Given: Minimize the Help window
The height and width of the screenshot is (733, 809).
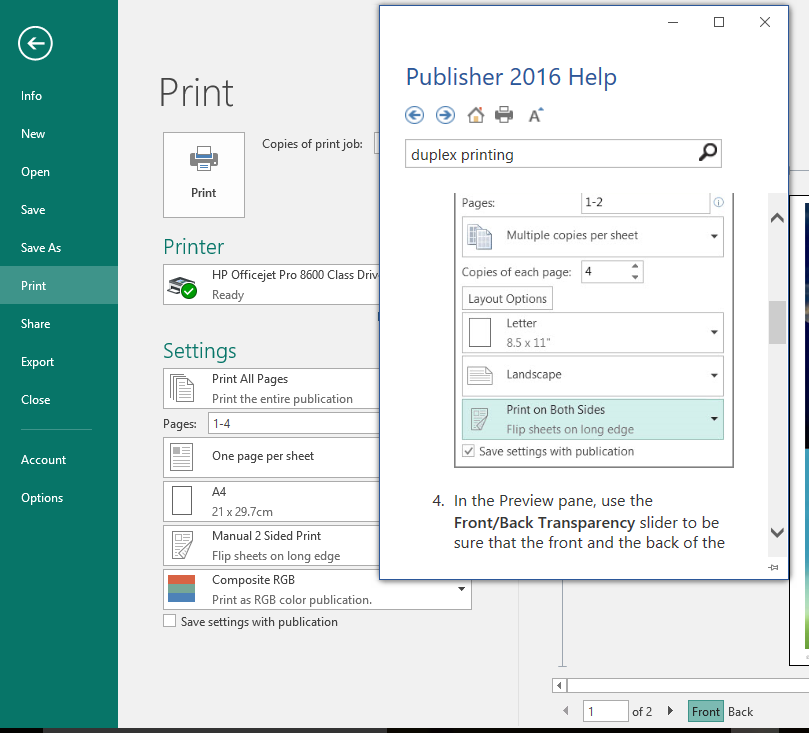Looking at the screenshot, I should (673, 22).
